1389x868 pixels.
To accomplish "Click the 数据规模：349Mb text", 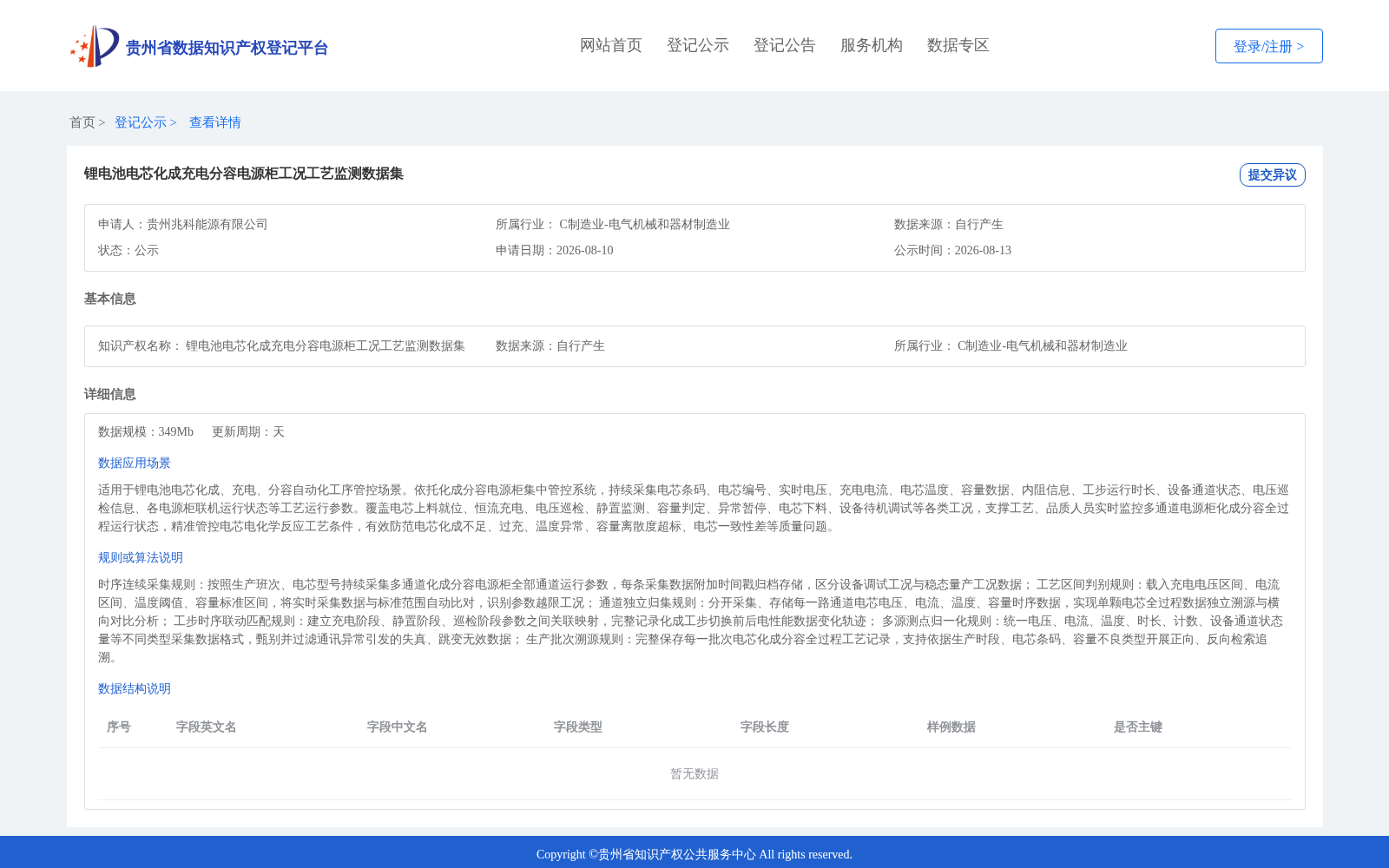I will 146,431.
